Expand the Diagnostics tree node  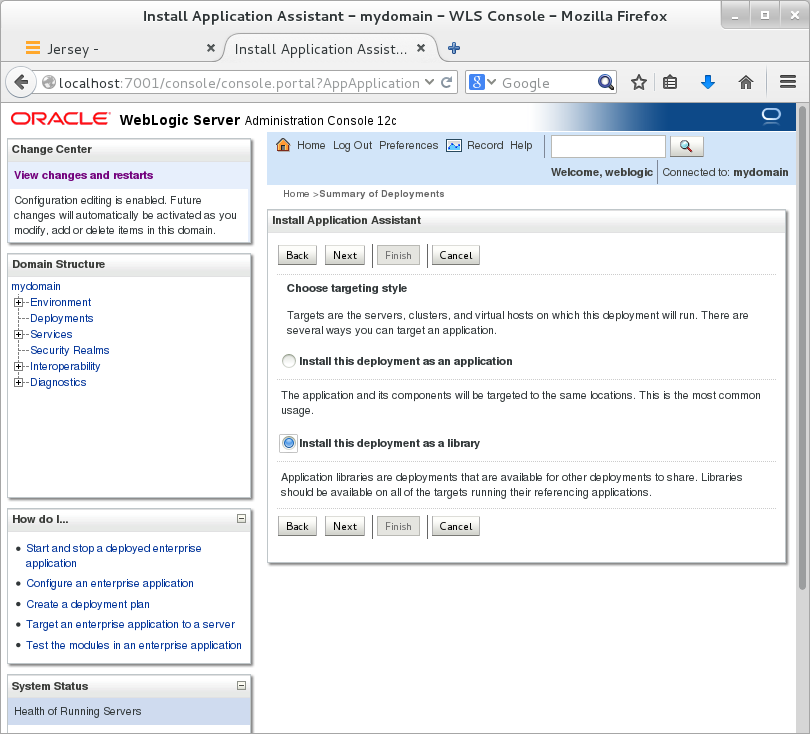pos(19,382)
